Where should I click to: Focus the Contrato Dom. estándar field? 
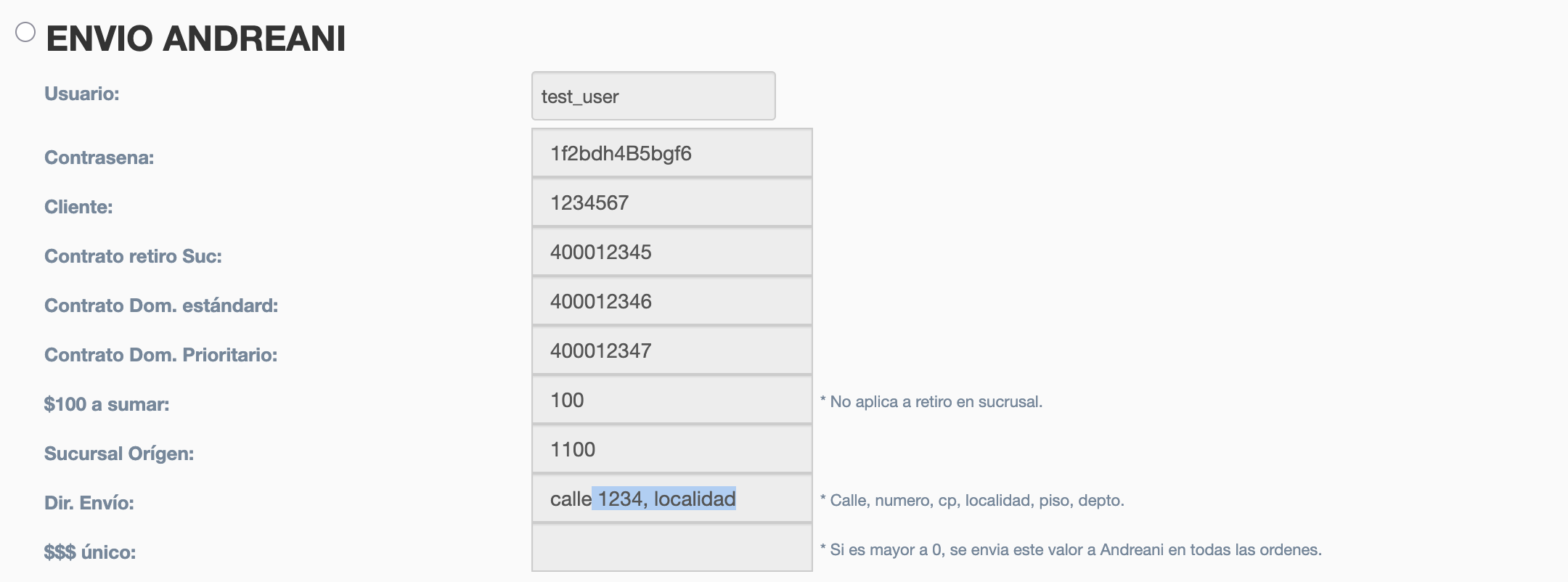click(x=671, y=301)
